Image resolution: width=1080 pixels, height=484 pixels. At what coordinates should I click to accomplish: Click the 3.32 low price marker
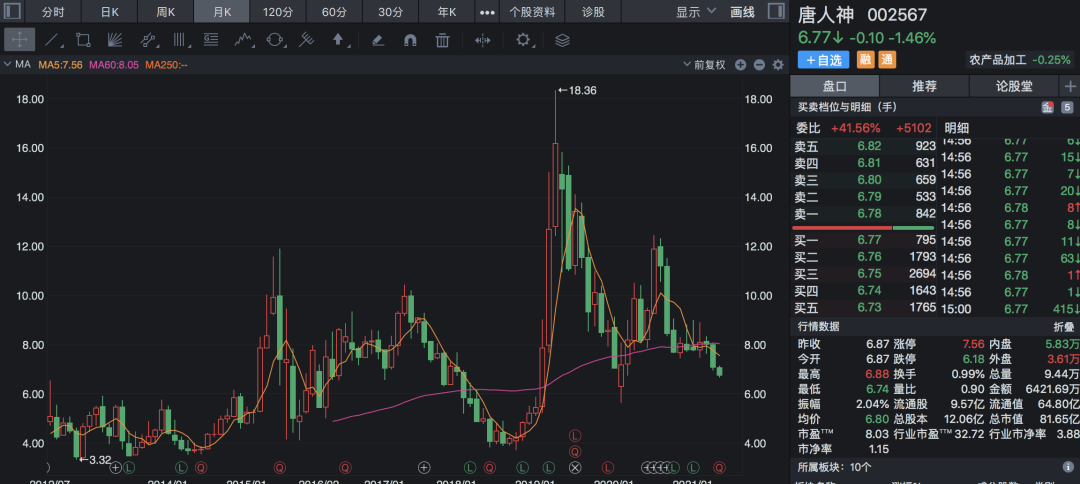[96, 459]
